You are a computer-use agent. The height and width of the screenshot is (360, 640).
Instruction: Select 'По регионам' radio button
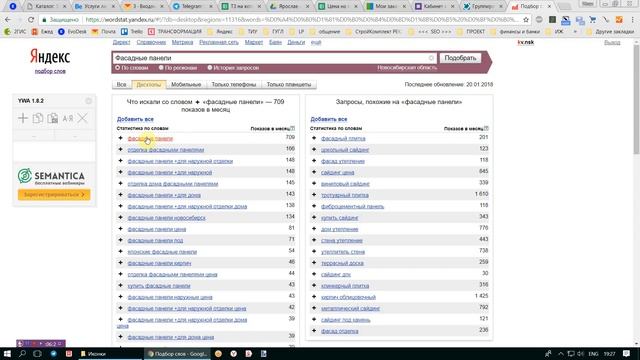[161, 68]
